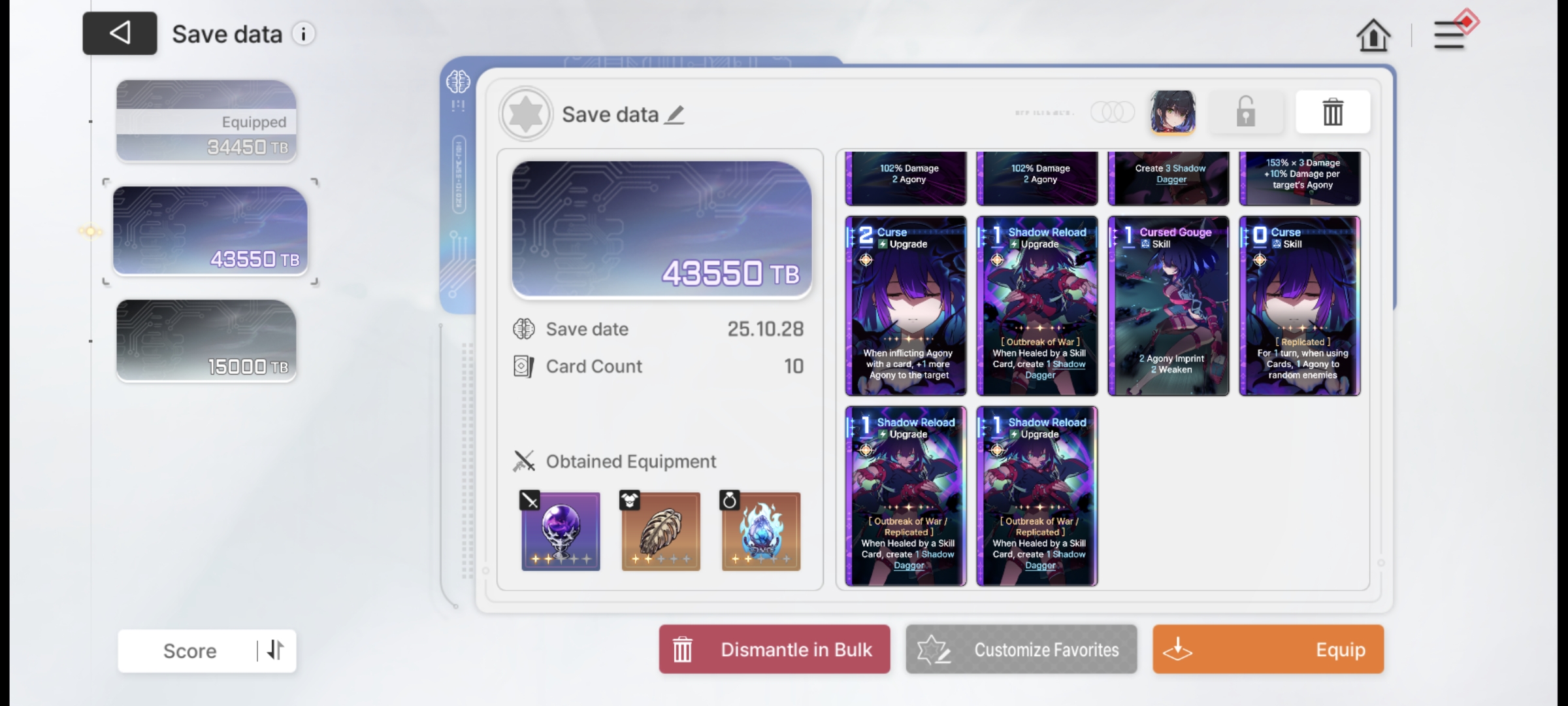Select the Equipped 34450 TB save
Screen dimensions: 1568x706
point(206,121)
